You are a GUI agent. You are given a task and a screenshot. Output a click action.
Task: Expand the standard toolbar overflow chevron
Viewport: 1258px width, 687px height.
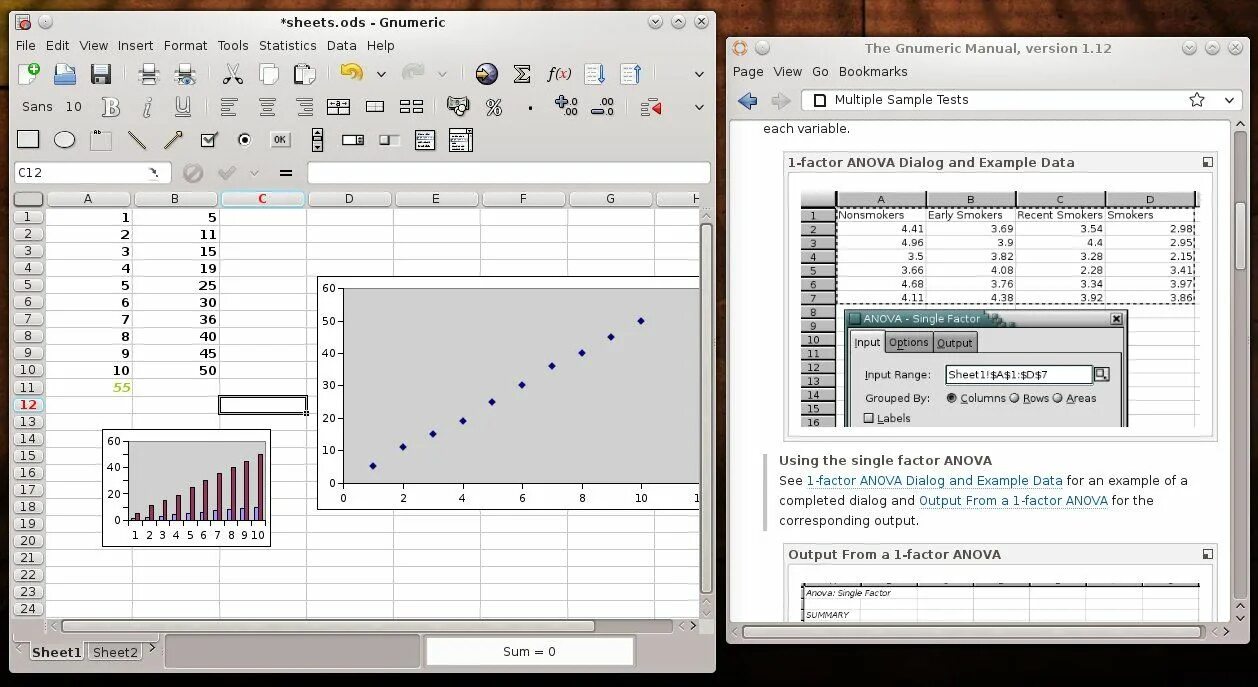[699, 74]
